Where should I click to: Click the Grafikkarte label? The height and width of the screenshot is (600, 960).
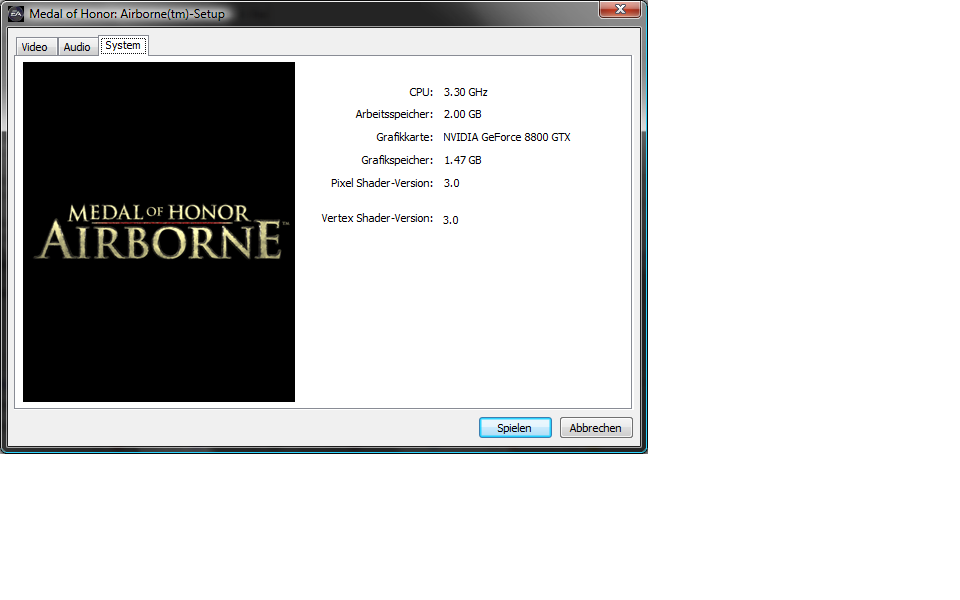404,137
